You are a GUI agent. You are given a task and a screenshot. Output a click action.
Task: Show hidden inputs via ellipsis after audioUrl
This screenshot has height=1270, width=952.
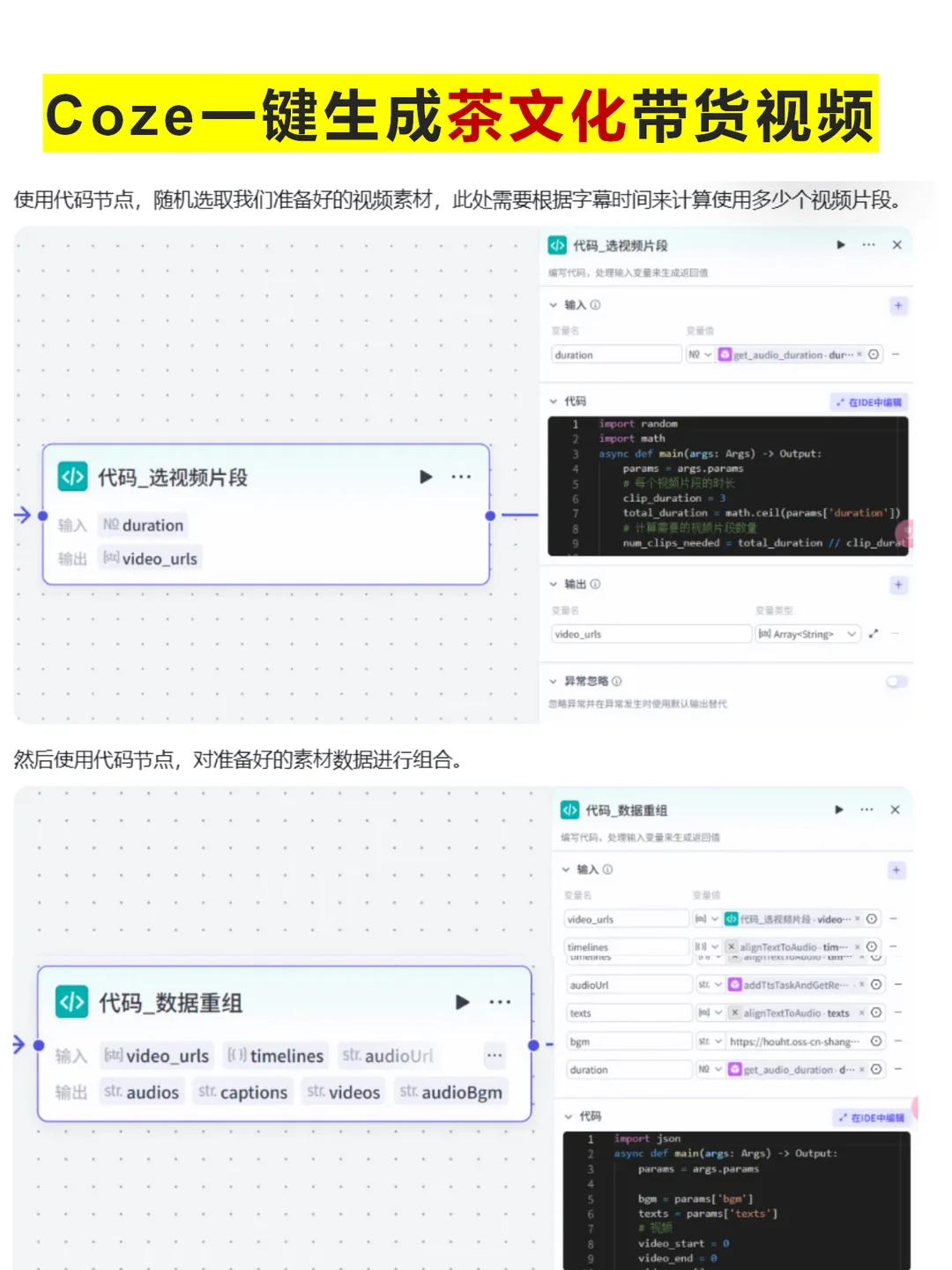(495, 1056)
